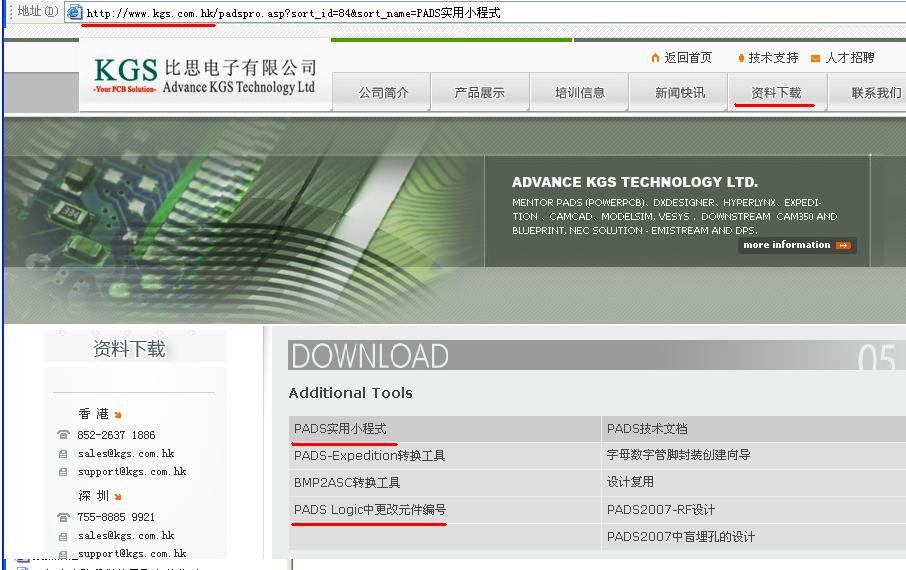Click the envelope icon beside 人才招聘
The height and width of the screenshot is (570, 906).
[x=815, y=58]
